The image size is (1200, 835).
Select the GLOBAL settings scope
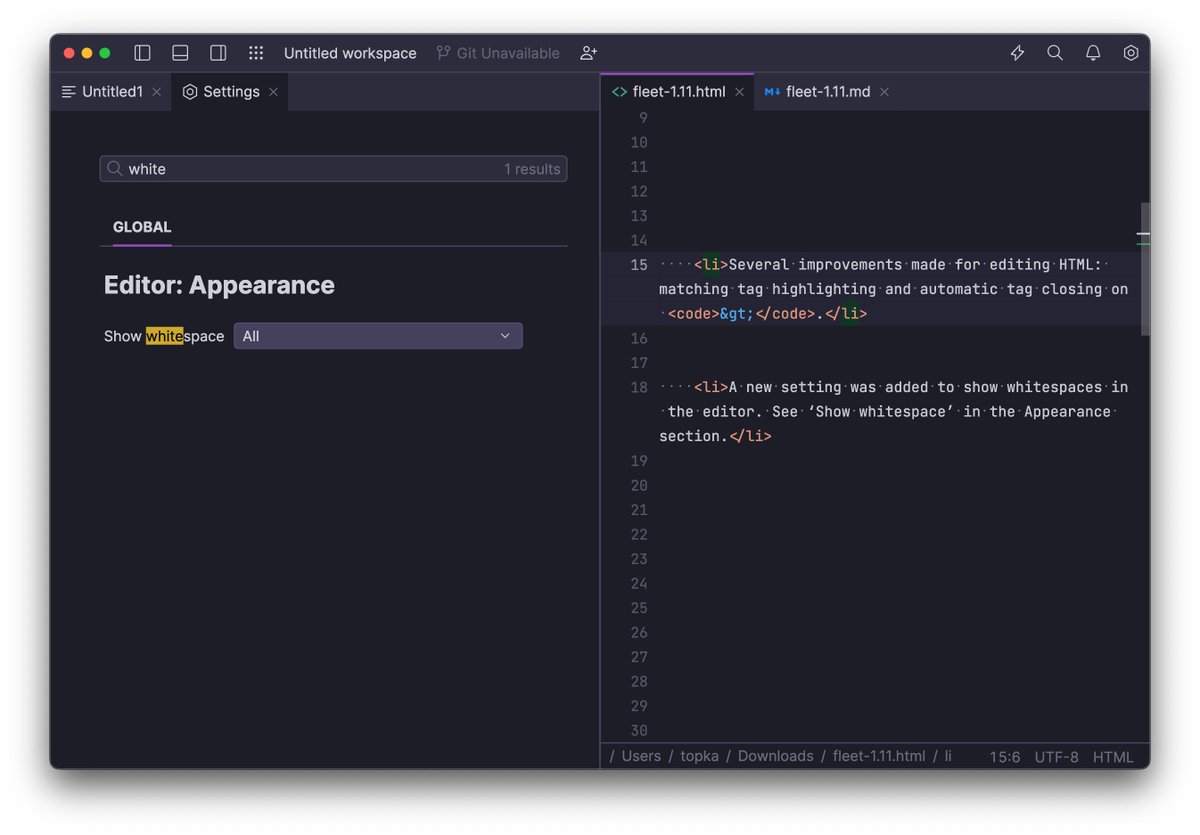pyautogui.click(x=141, y=227)
